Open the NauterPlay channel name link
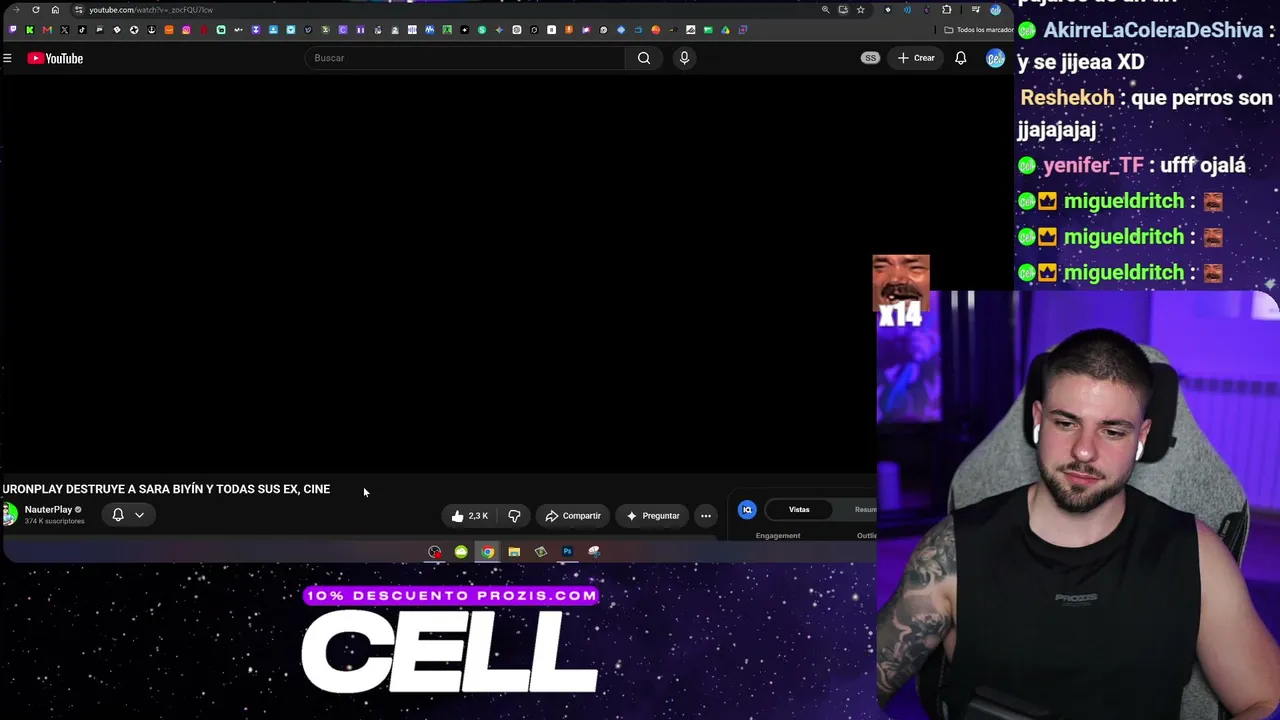Image resolution: width=1280 pixels, height=720 pixels. coord(48,510)
